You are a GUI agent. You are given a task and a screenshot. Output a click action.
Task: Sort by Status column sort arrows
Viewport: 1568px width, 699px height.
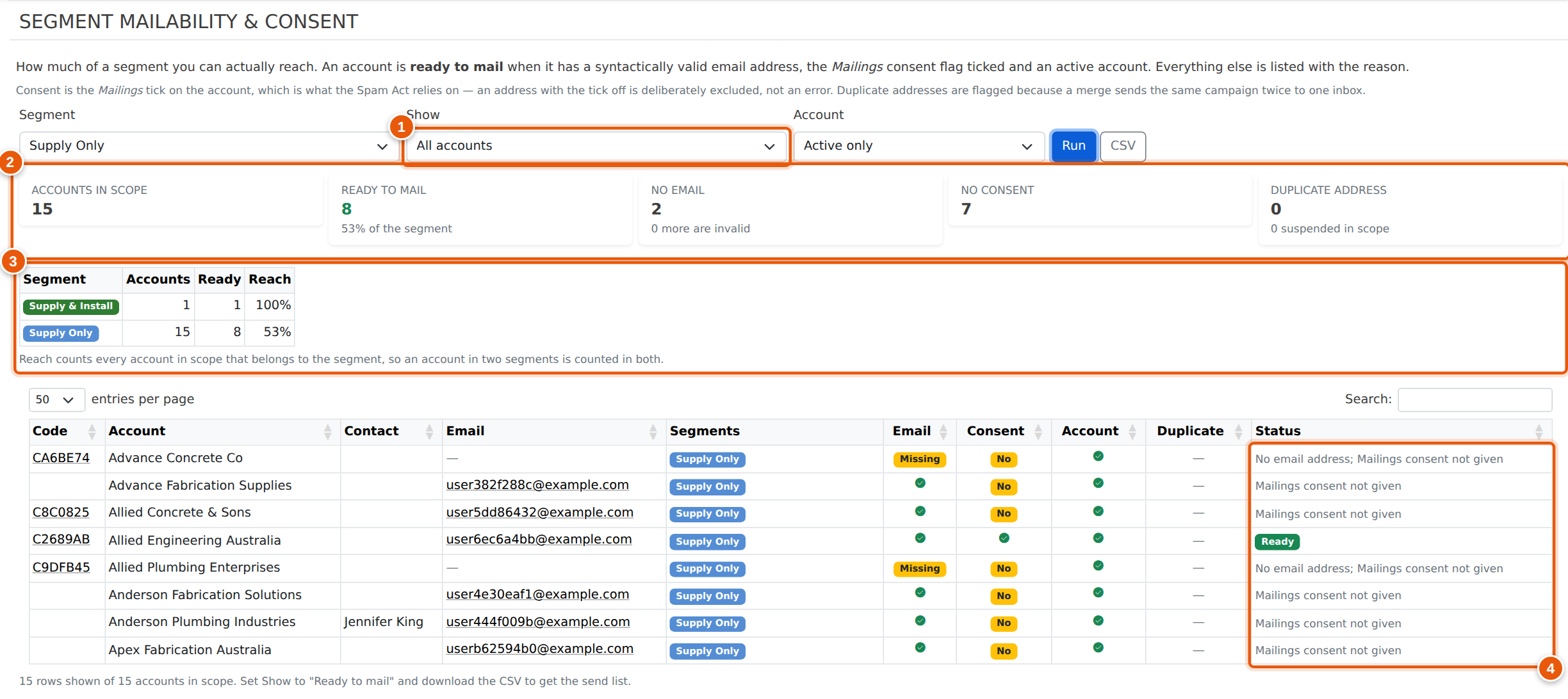tap(1539, 432)
